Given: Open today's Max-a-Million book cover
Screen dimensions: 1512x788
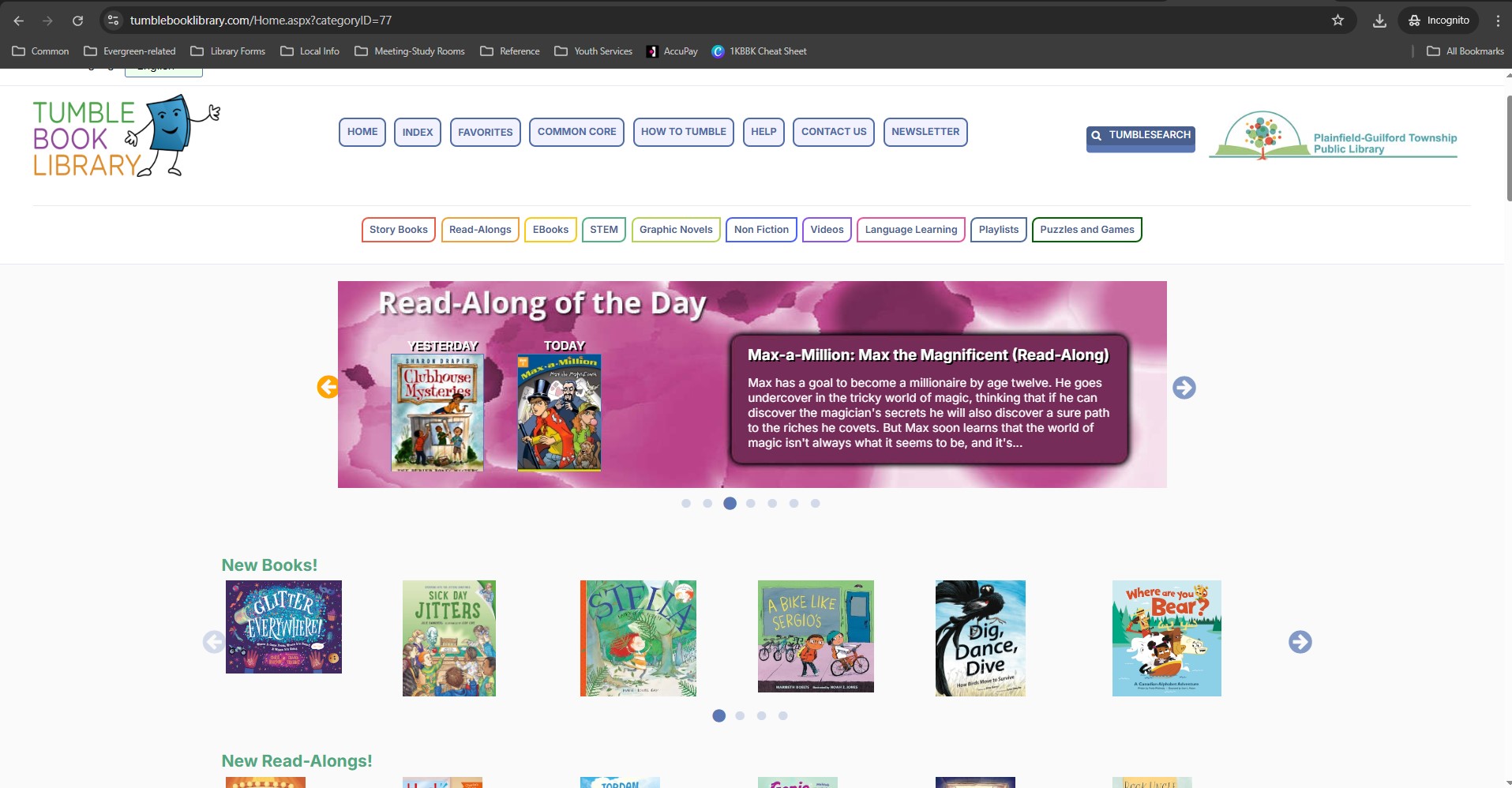Looking at the screenshot, I should pyautogui.click(x=559, y=413).
